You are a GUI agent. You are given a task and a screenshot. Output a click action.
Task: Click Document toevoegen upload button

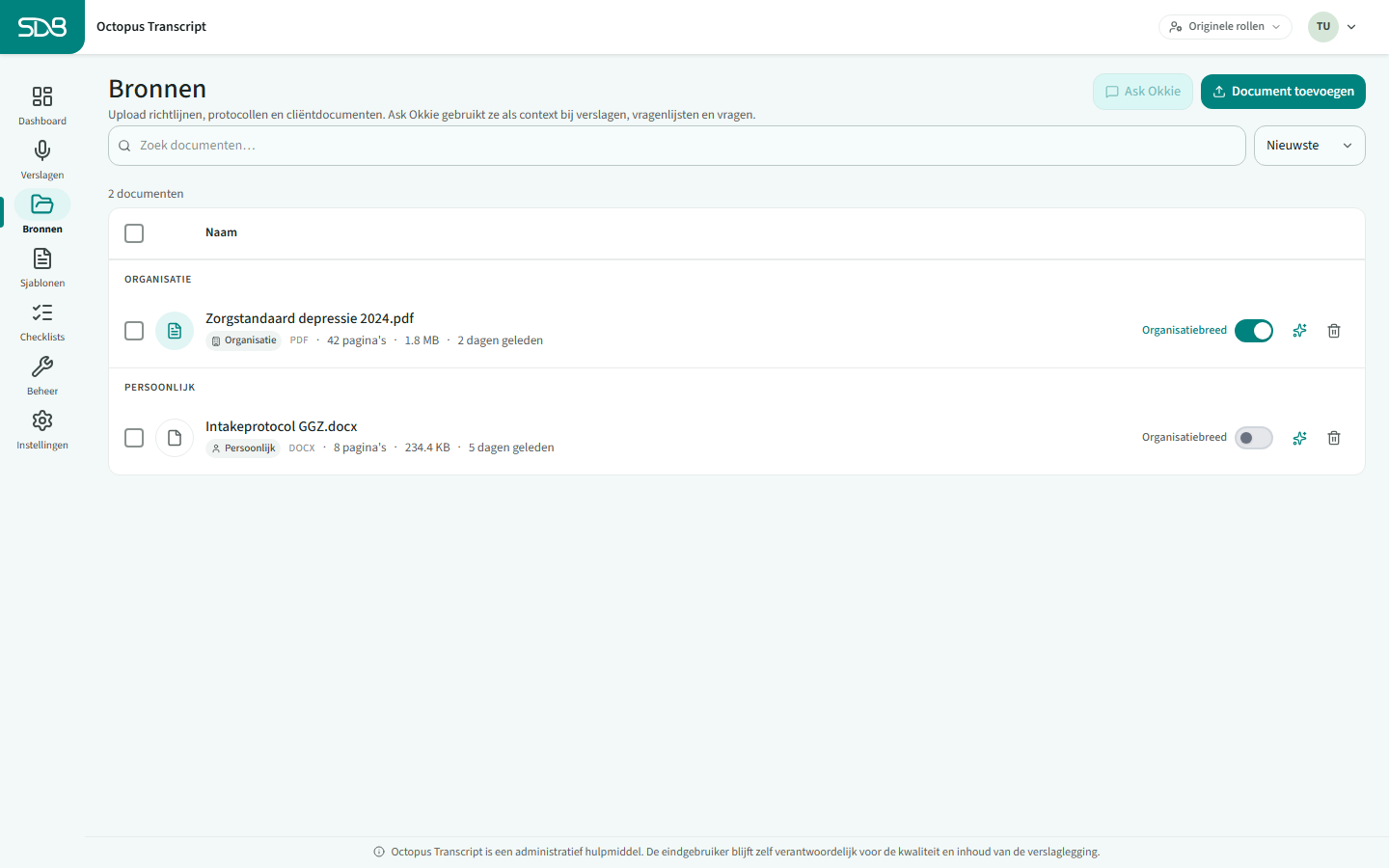click(x=1283, y=92)
